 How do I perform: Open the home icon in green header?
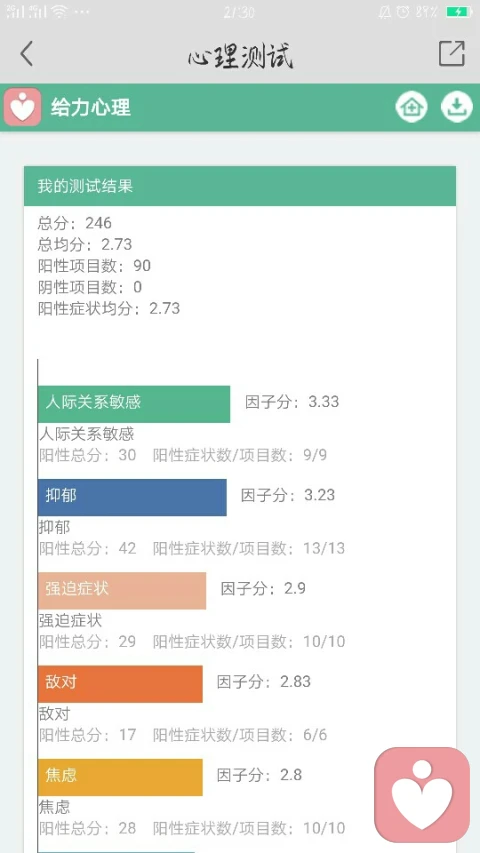pyautogui.click(x=411, y=107)
